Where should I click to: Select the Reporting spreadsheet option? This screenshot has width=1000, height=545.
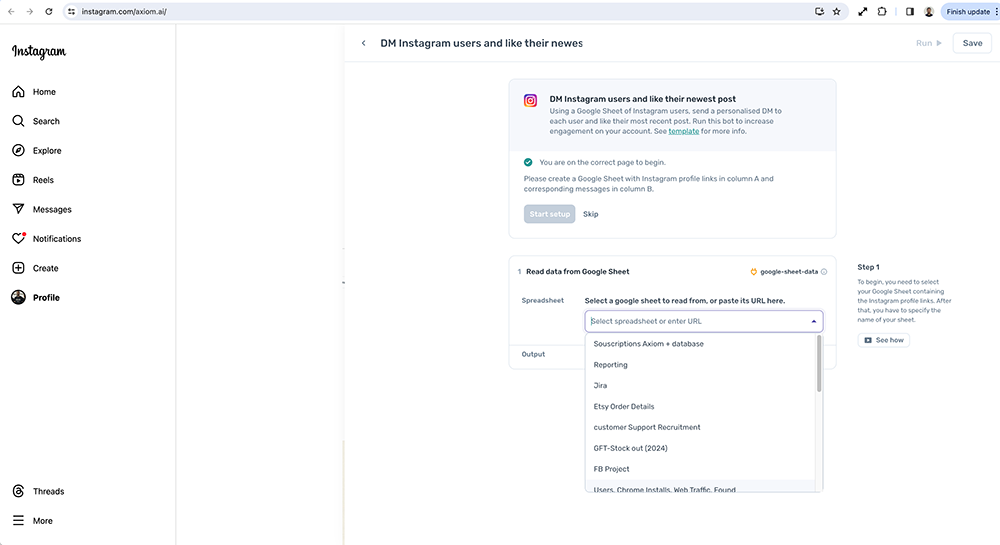(x=700, y=365)
